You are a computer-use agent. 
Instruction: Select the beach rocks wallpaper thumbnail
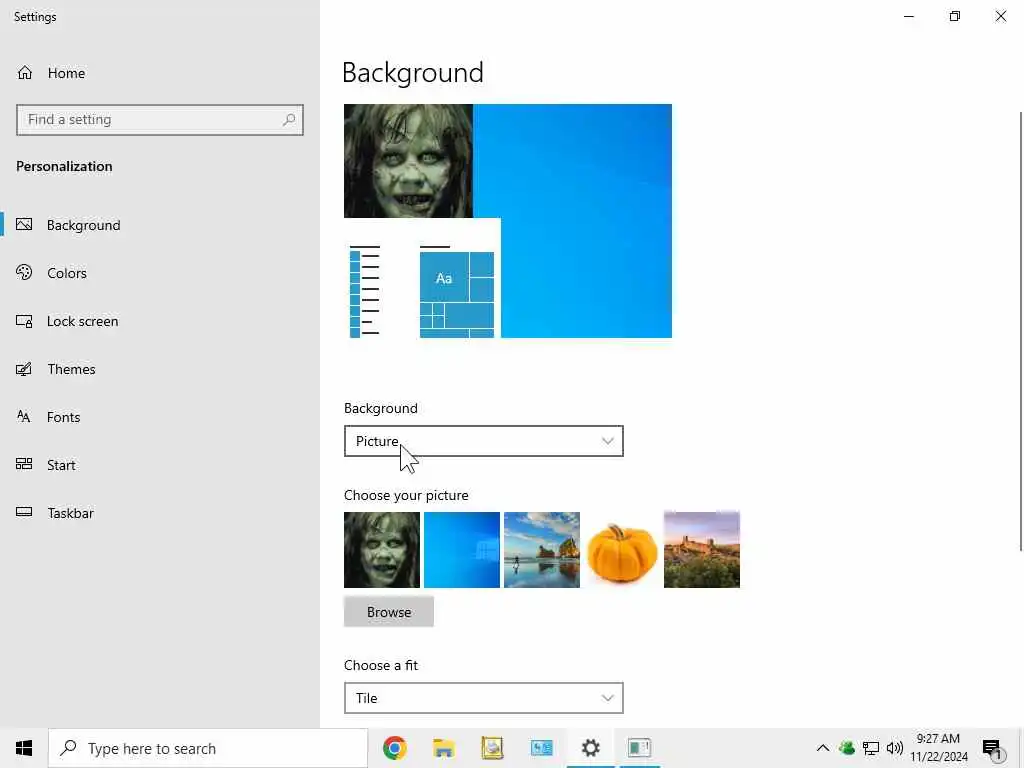click(542, 550)
